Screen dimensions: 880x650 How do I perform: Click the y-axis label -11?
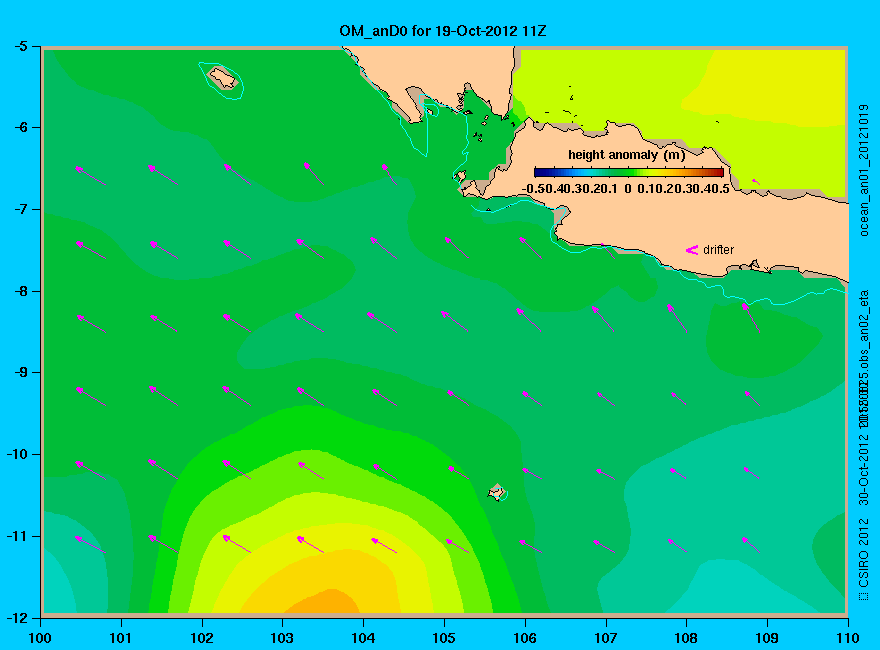tap(17, 536)
